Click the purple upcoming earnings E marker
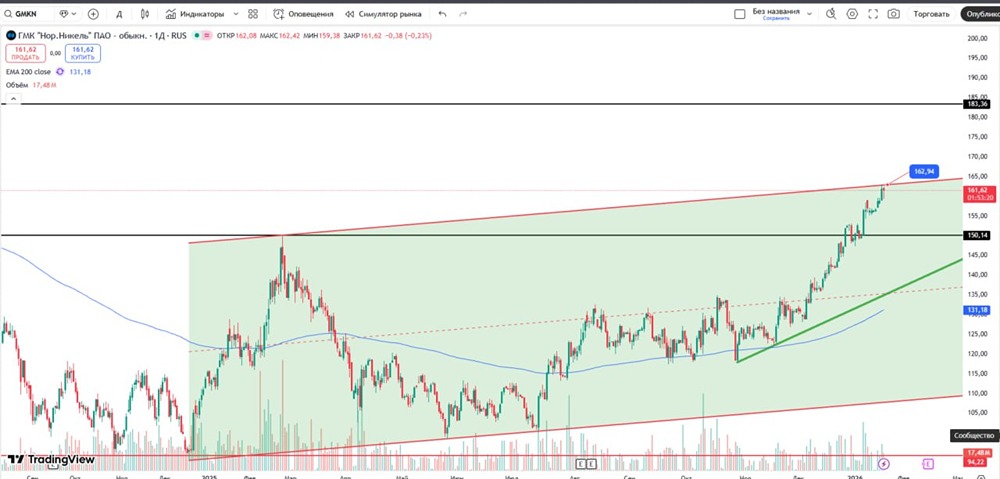Image resolution: width=1000 pixels, height=479 pixels. coord(927,463)
